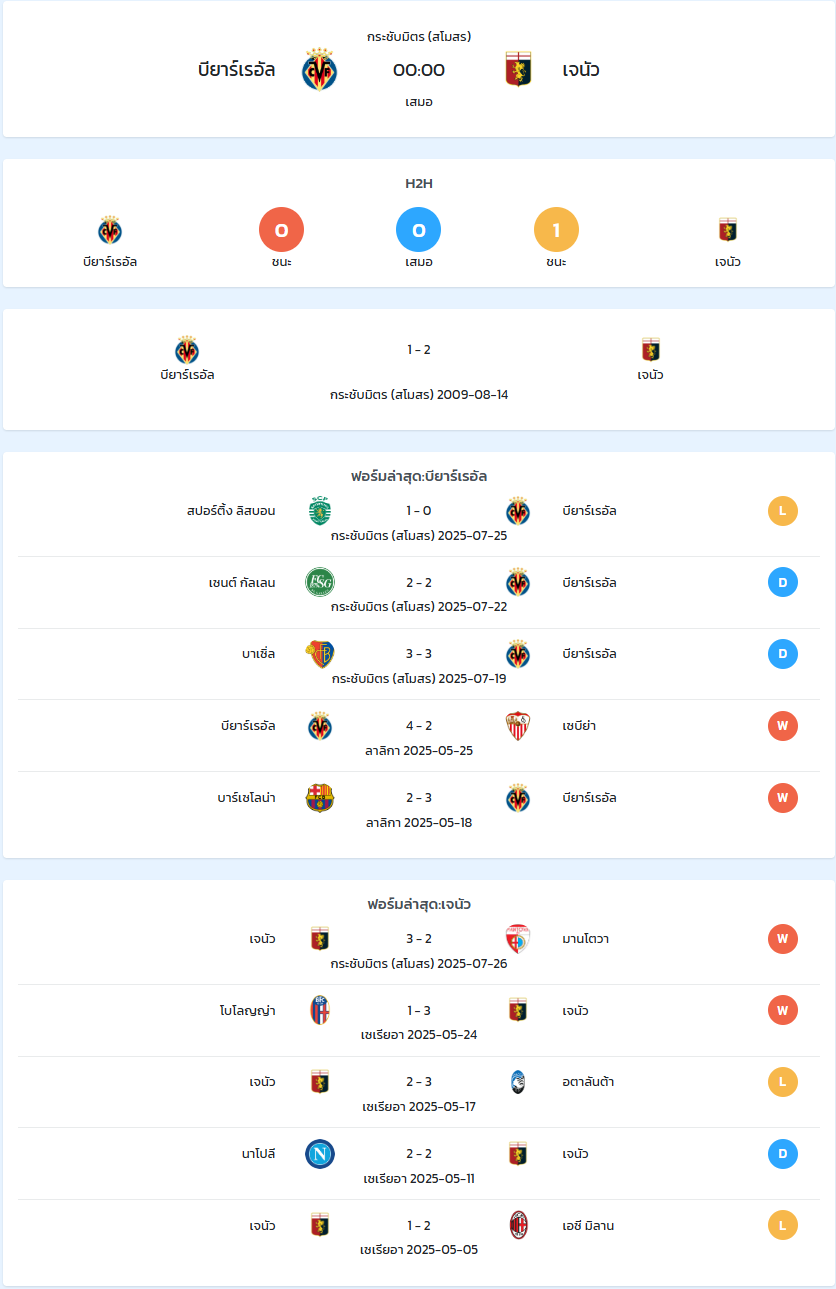Click the St. Gallen club logo
836x1289 pixels.
click(x=320, y=583)
